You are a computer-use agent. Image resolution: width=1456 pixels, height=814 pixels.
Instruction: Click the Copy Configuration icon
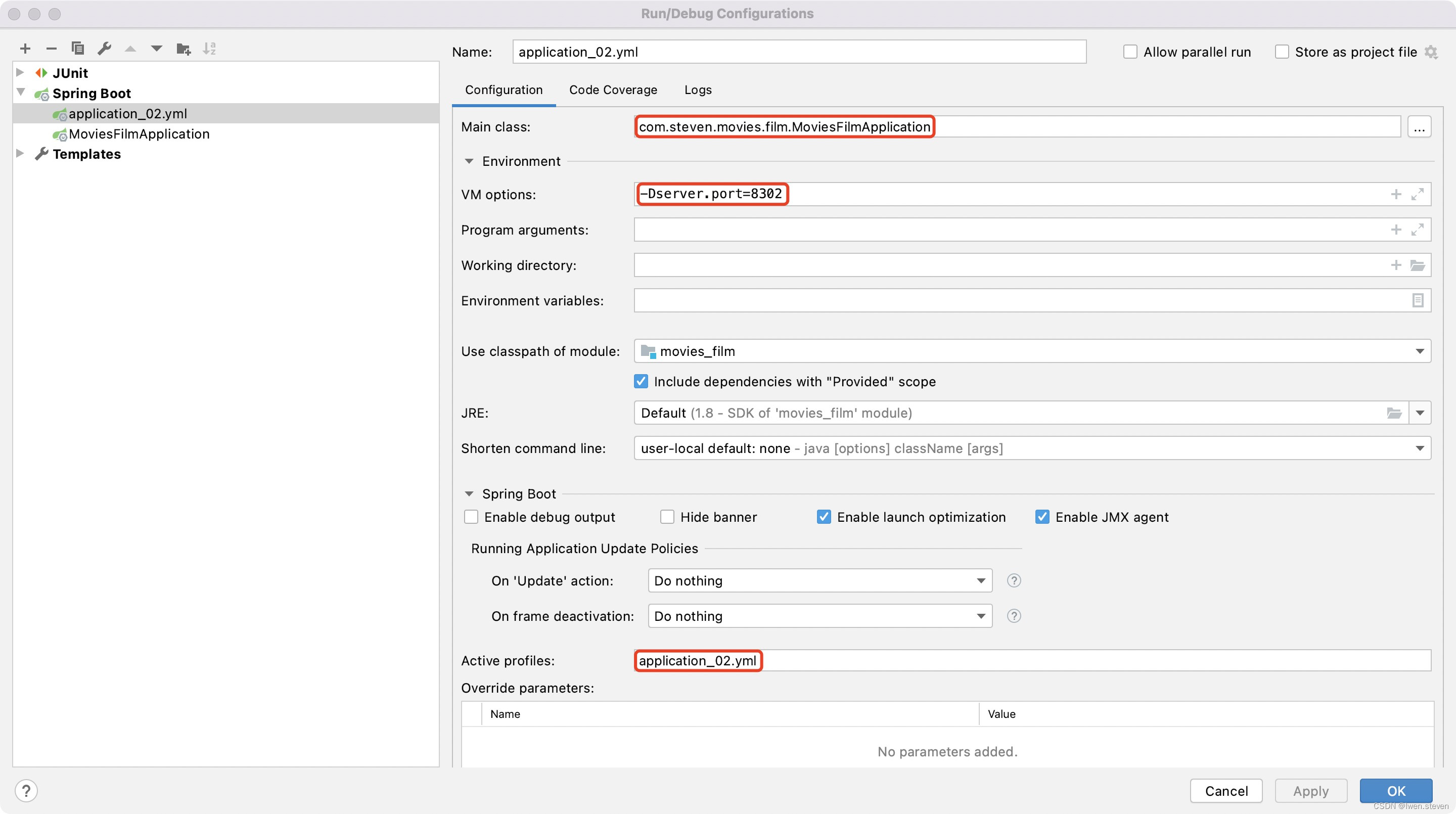tap(77, 49)
